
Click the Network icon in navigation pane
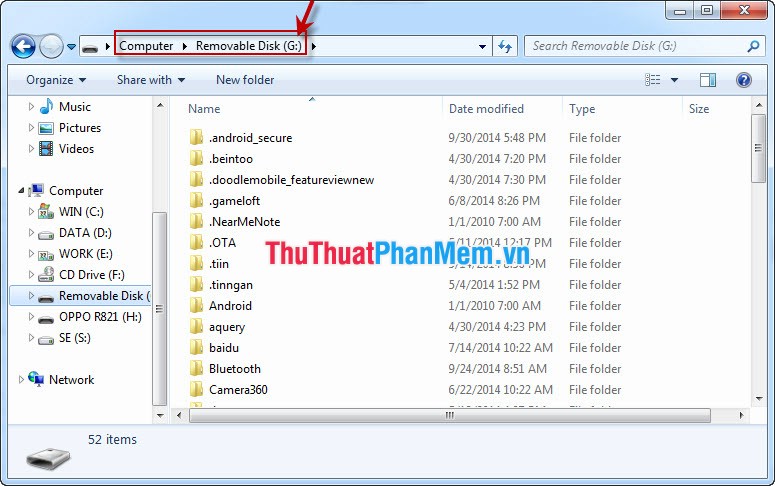point(36,379)
